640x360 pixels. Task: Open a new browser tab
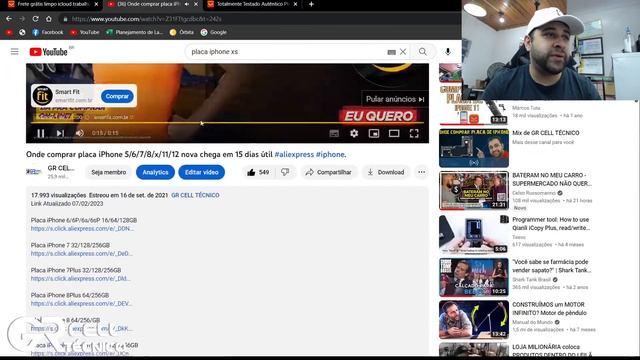pyautogui.click(x=311, y=4)
